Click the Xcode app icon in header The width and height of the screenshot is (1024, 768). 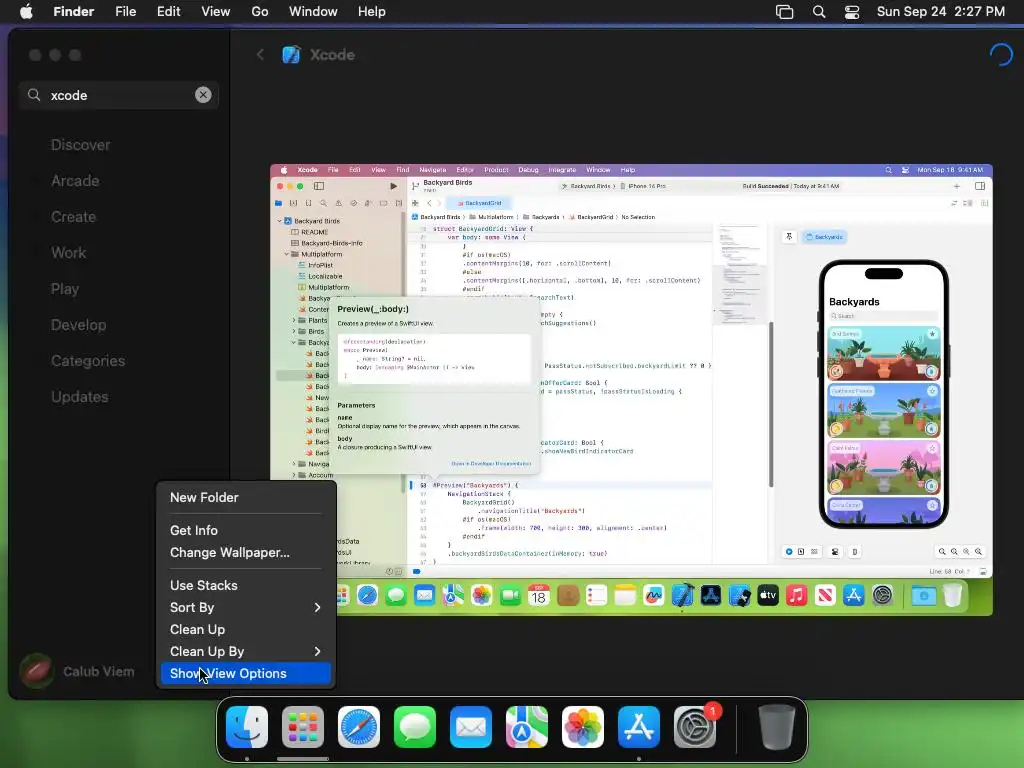click(x=291, y=55)
